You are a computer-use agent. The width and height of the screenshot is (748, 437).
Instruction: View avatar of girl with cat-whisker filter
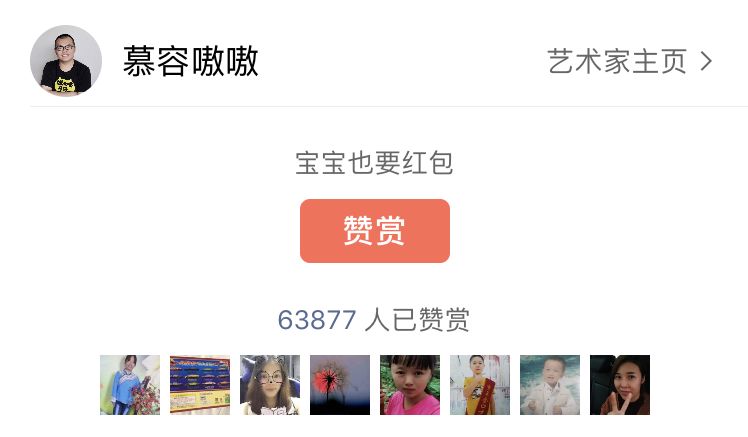click(x=270, y=385)
